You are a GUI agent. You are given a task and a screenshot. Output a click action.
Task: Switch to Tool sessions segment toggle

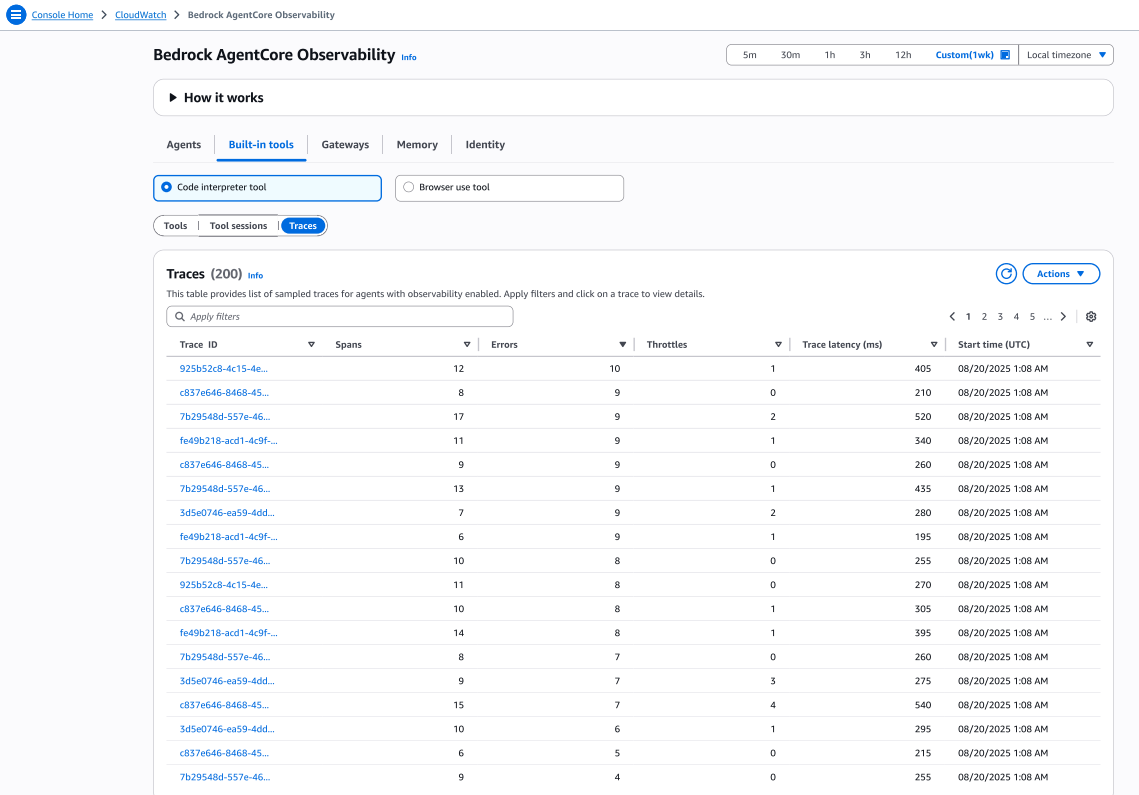[x=238, y=226]
